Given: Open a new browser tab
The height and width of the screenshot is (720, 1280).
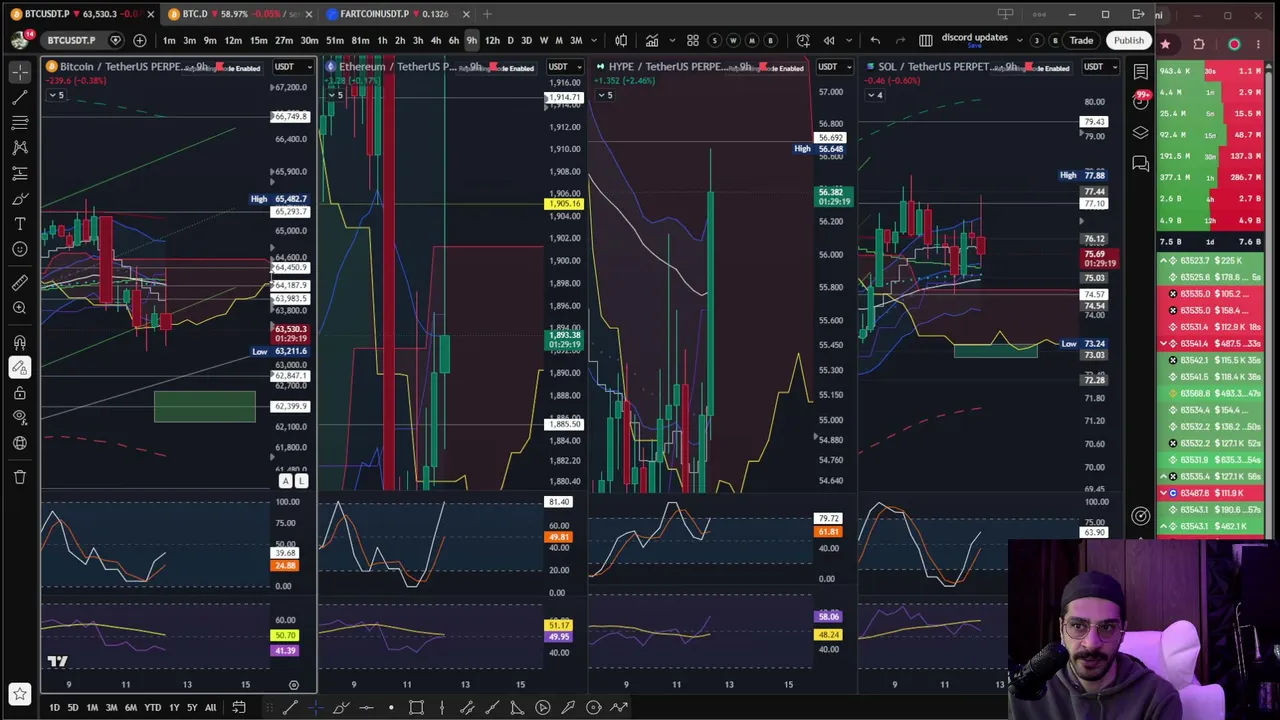Looking at the screenshot, I should (x=487, y=14).
